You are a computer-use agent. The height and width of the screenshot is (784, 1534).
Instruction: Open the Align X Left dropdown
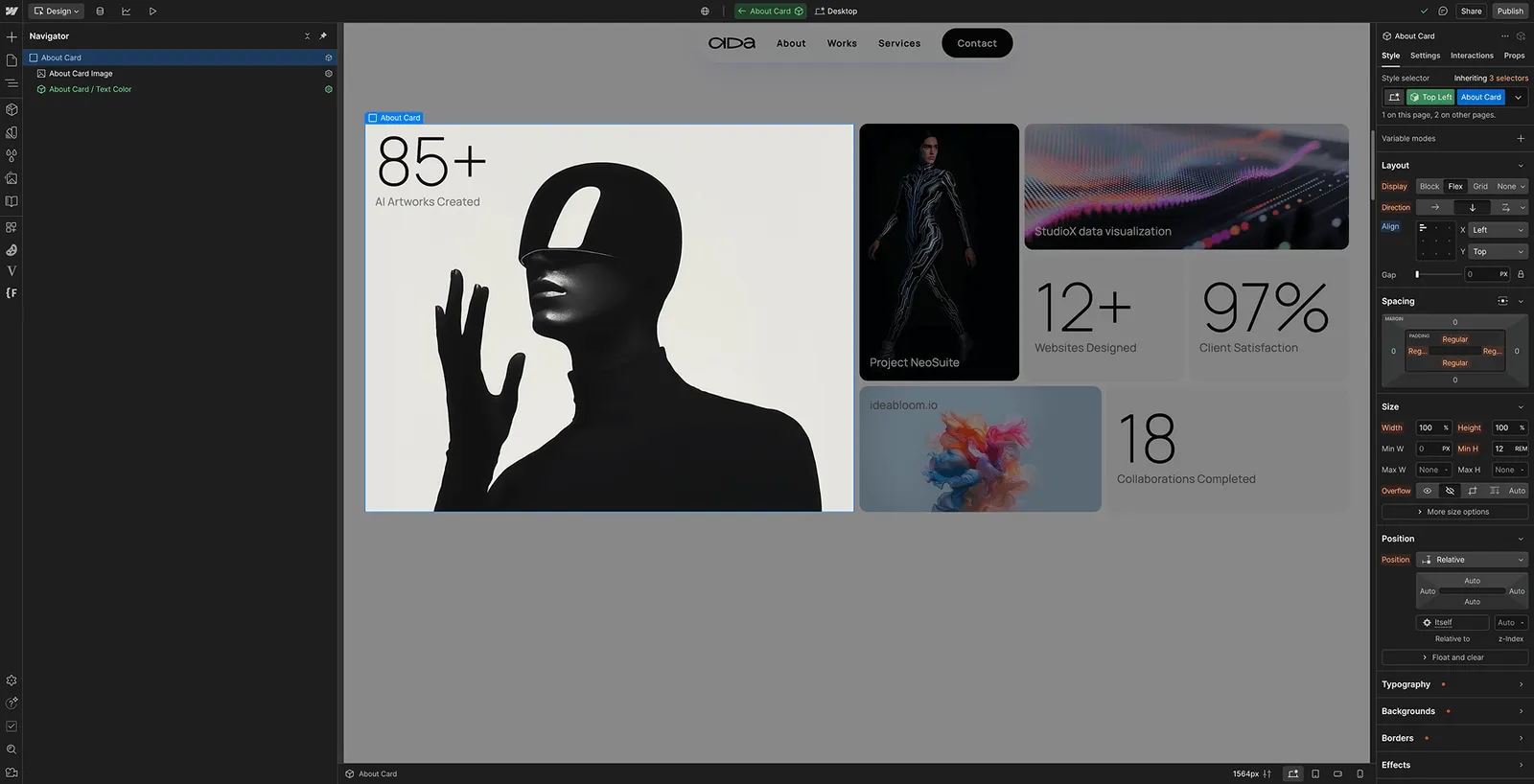click(x=1499, y=230)
